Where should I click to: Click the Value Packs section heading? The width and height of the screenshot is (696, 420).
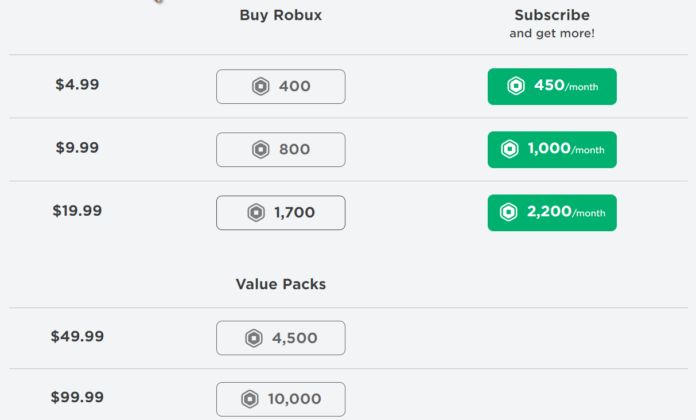pyautogui.click(x=280, y=284)
